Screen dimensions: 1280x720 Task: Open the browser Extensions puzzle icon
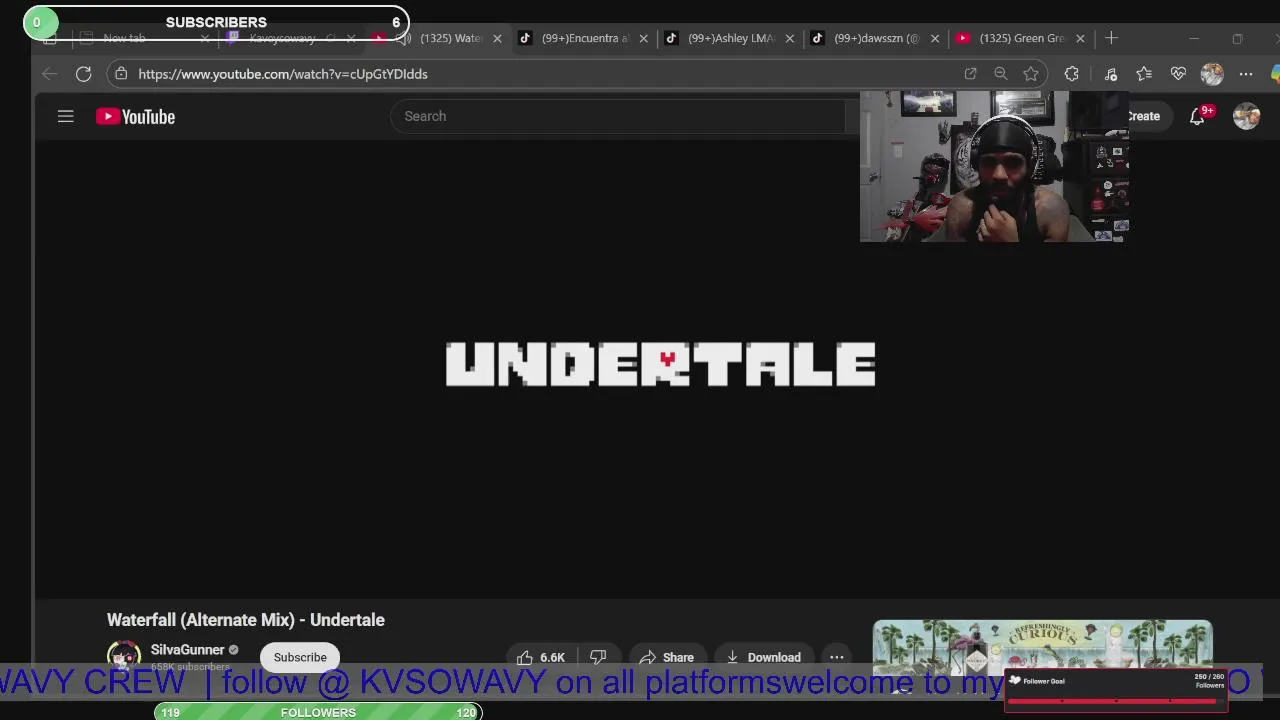(x=1072, y=74)
